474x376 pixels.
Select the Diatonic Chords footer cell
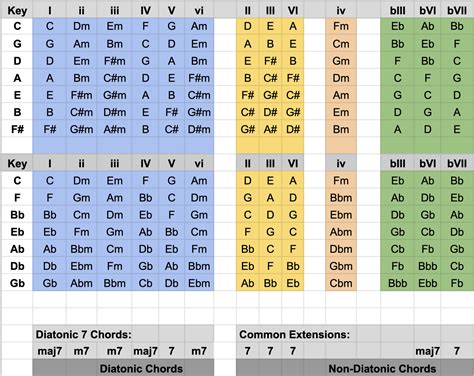tap(141, 368)
